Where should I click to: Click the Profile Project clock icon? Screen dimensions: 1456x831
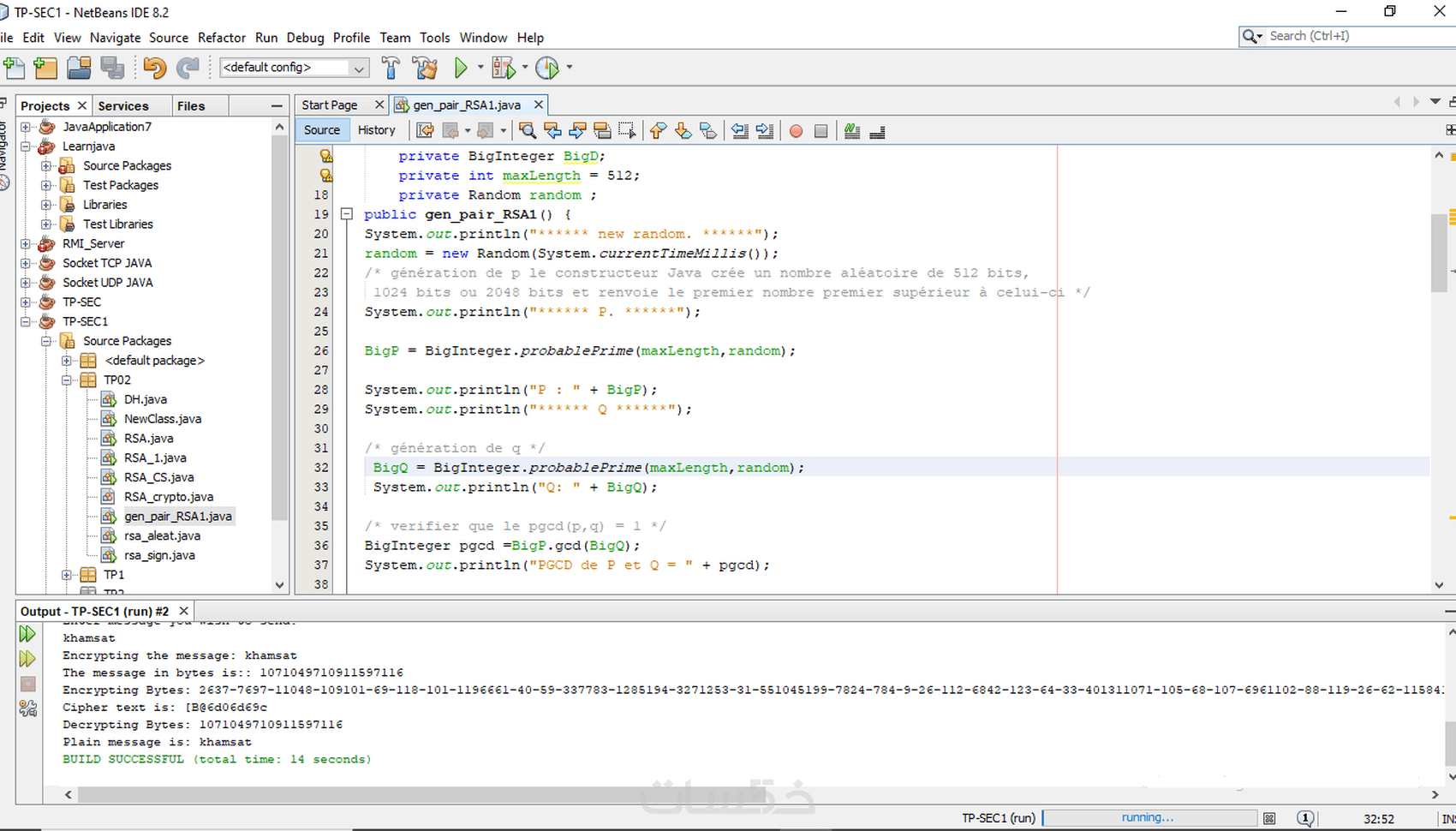pyautogui.click(x=547, y=68)
